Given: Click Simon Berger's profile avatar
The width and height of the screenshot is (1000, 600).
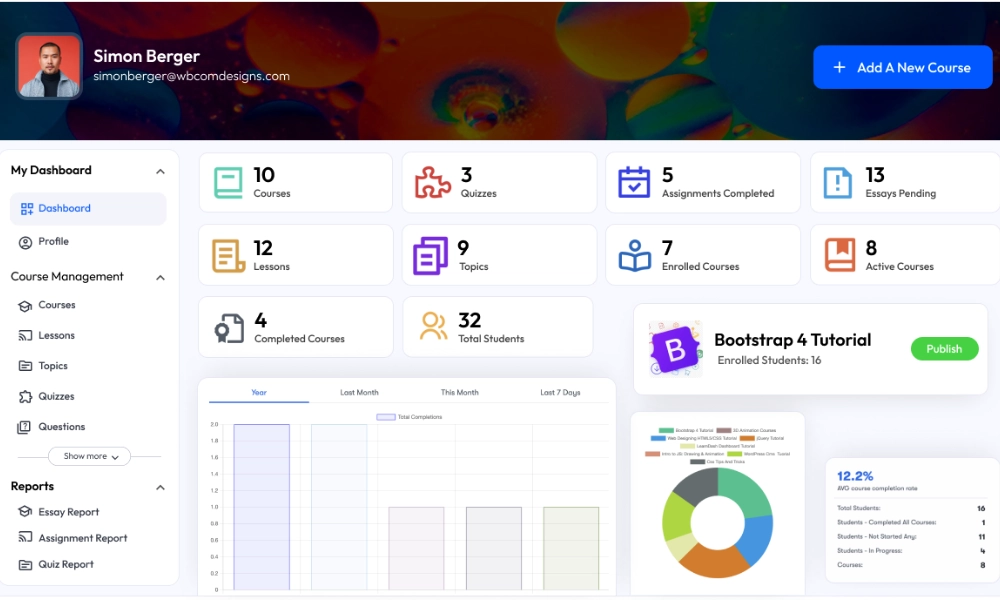Looking at the screenshot, I should point(48,66).
